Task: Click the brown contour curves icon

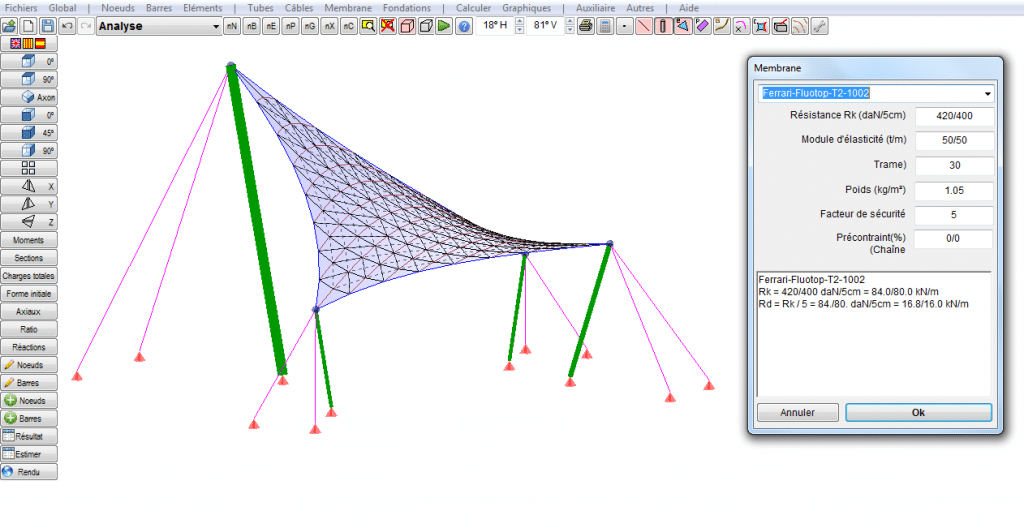Action: tap(800, 26)
